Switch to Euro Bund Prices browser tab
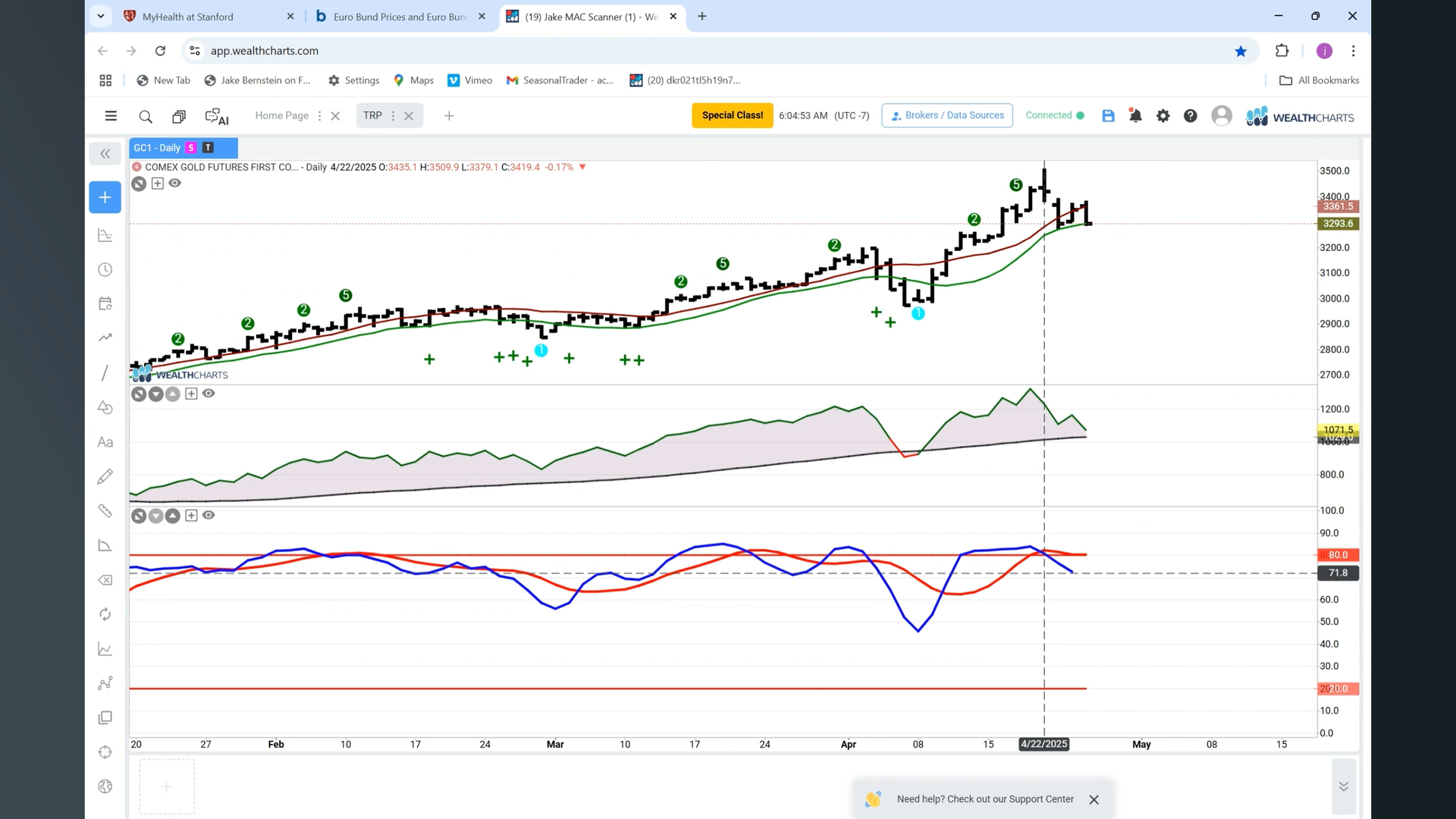This screenshot has height=819, width=1456. (400, 17)
